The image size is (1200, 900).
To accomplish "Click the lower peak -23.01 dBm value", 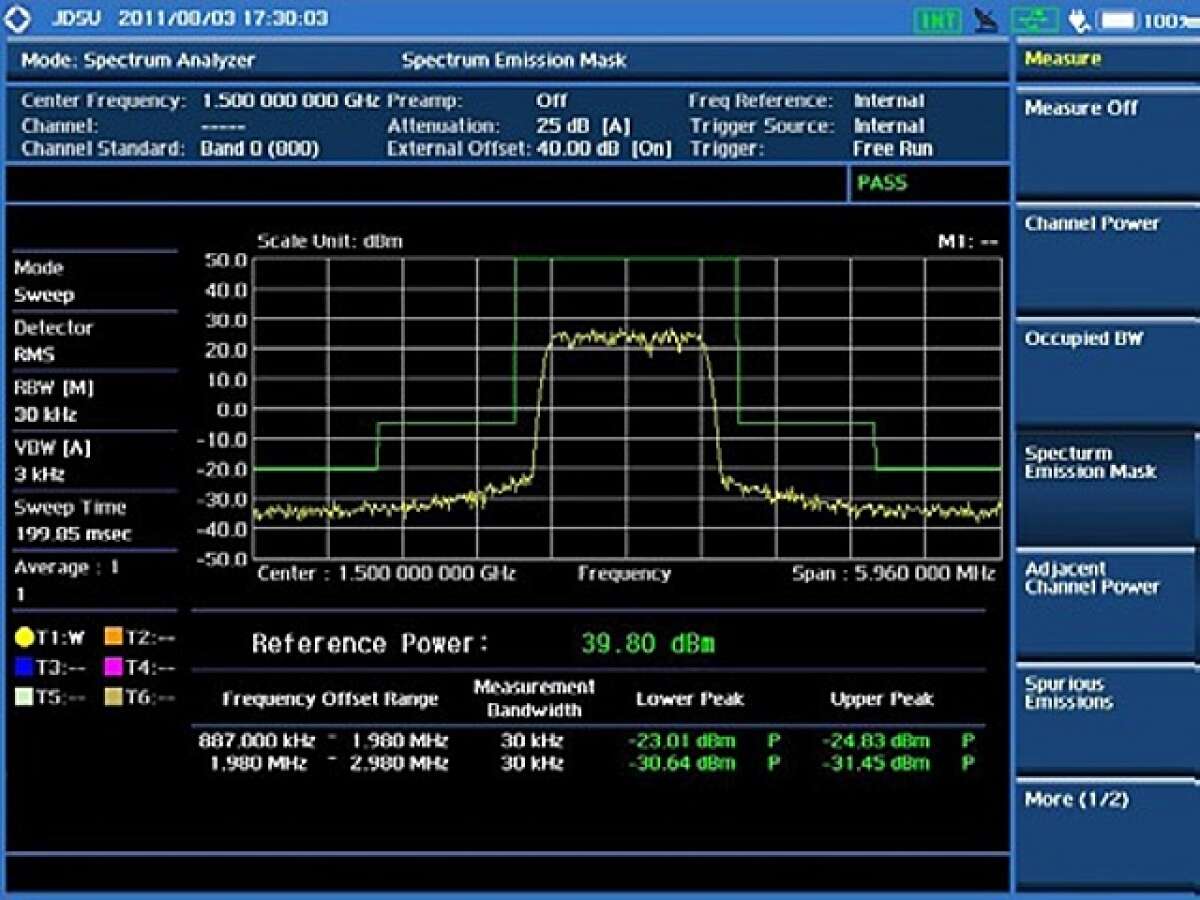I will (682, 741).
